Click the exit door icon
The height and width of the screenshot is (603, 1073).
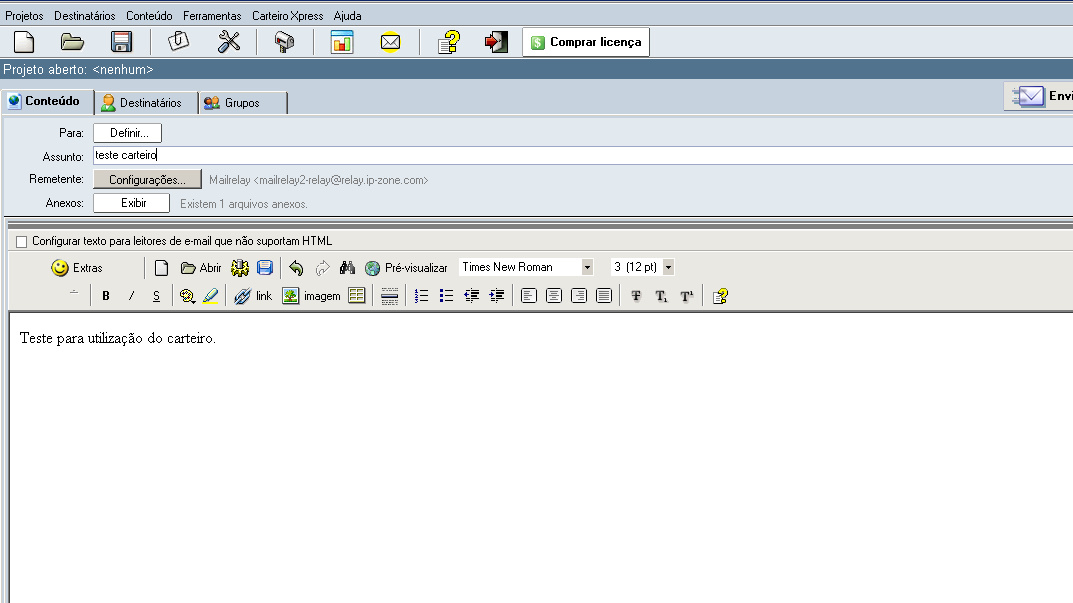[x=496, y=42]
